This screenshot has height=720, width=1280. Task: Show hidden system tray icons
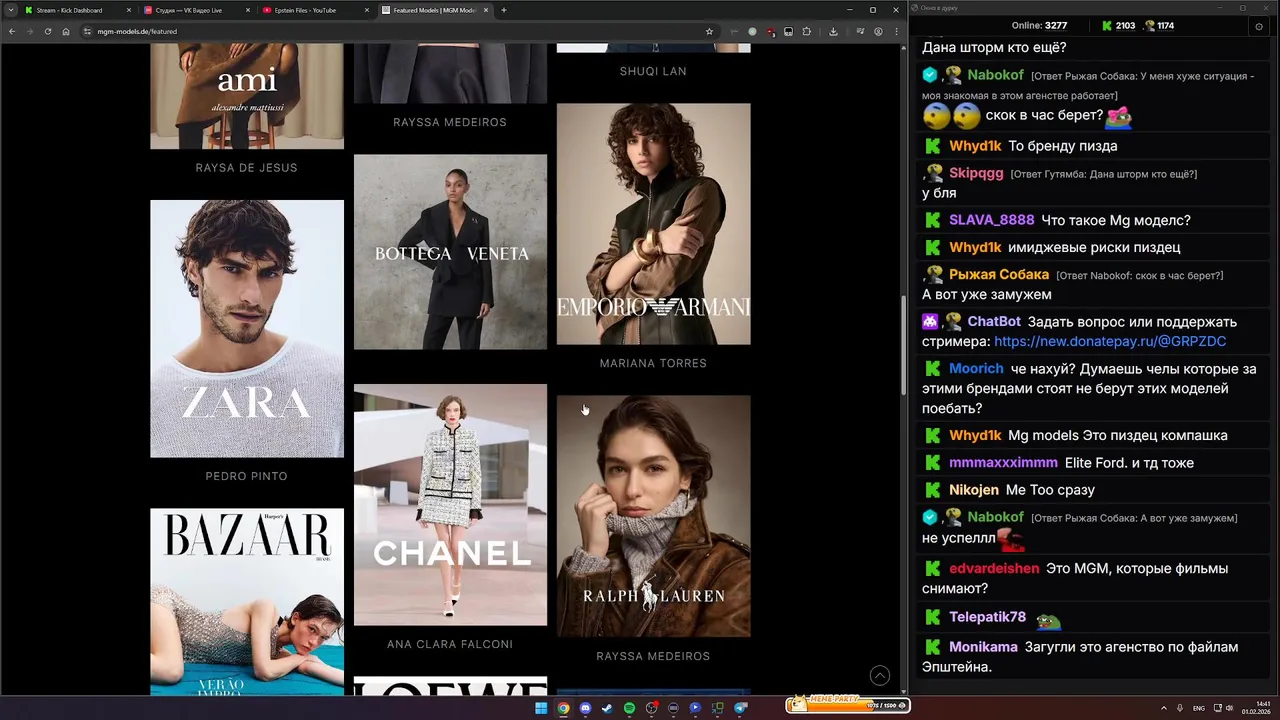point(1164,708)
